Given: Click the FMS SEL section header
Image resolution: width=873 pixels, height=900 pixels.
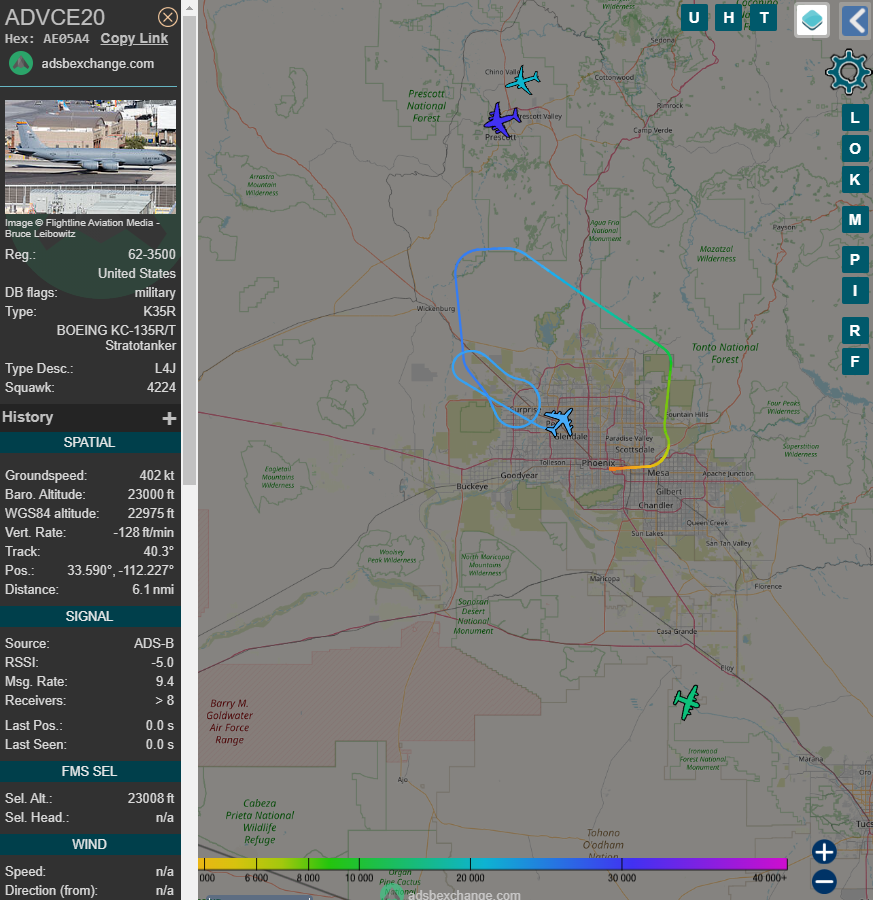Looking at the screenshot, I should click(x=90, y=771).
